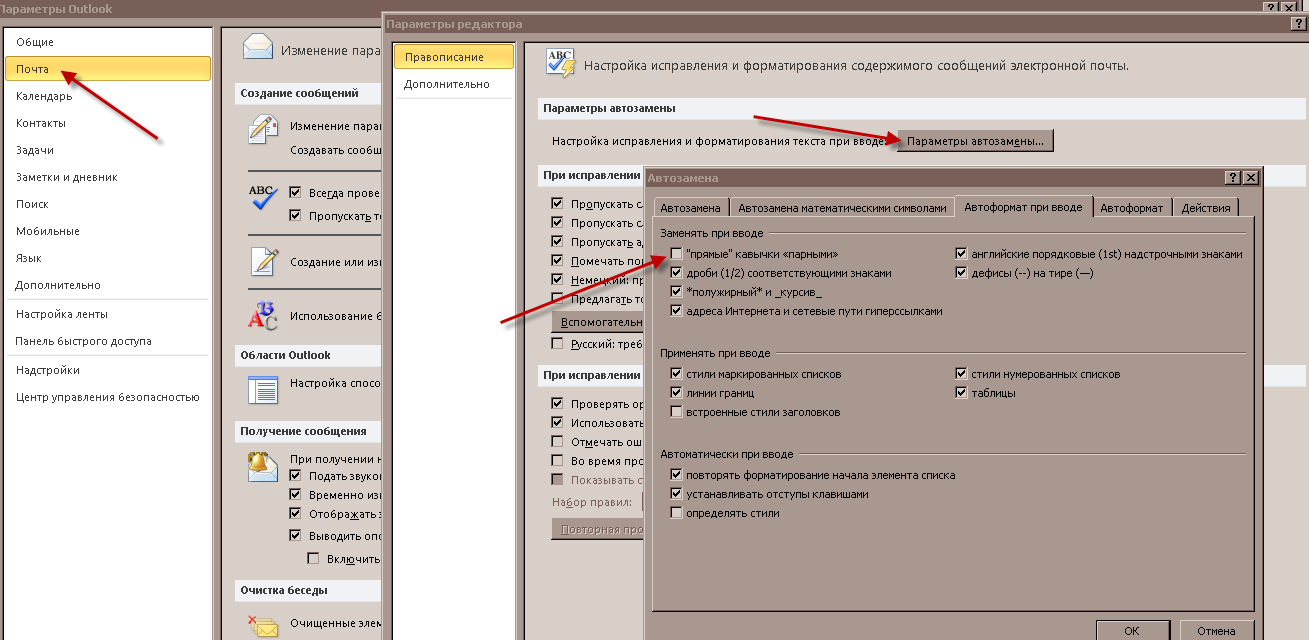Toggle стили маркированных списков checkbox

[677, 374]
